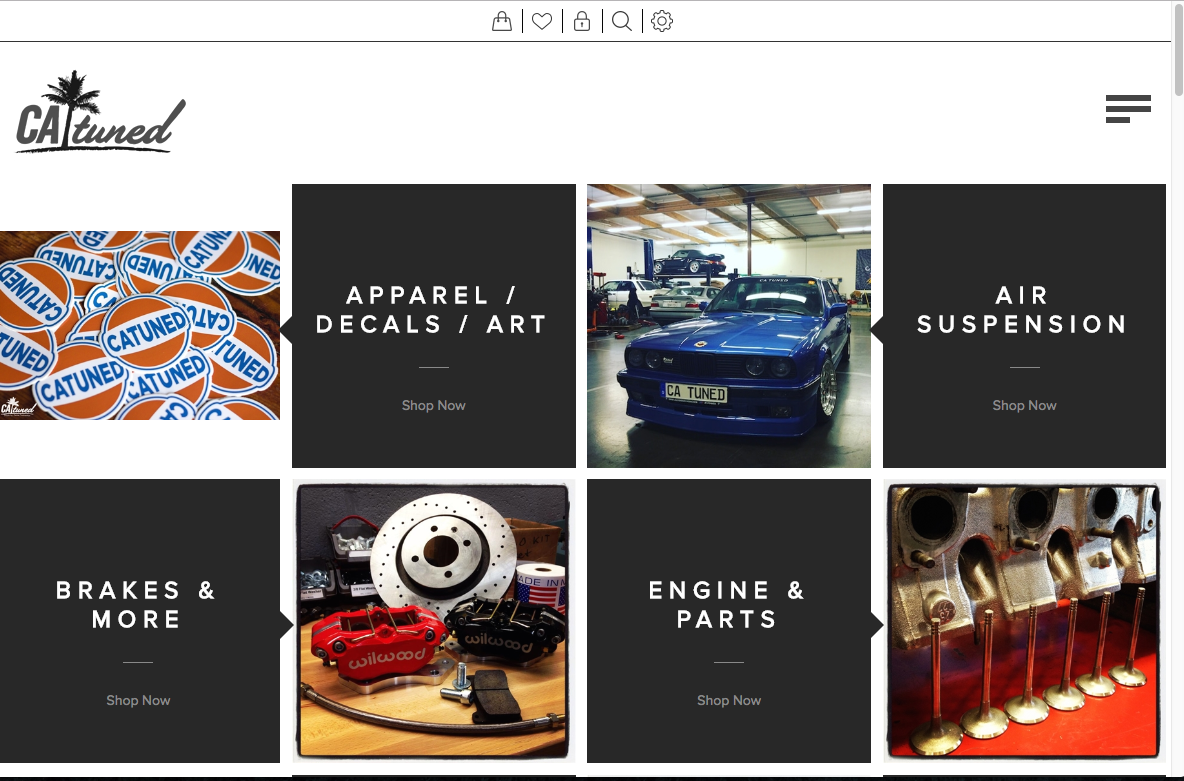Image resolution: width=1184 pixels, height=781 pixels.
Task: Click the Wilwood brake calipers photo
Action: point(433,621)
